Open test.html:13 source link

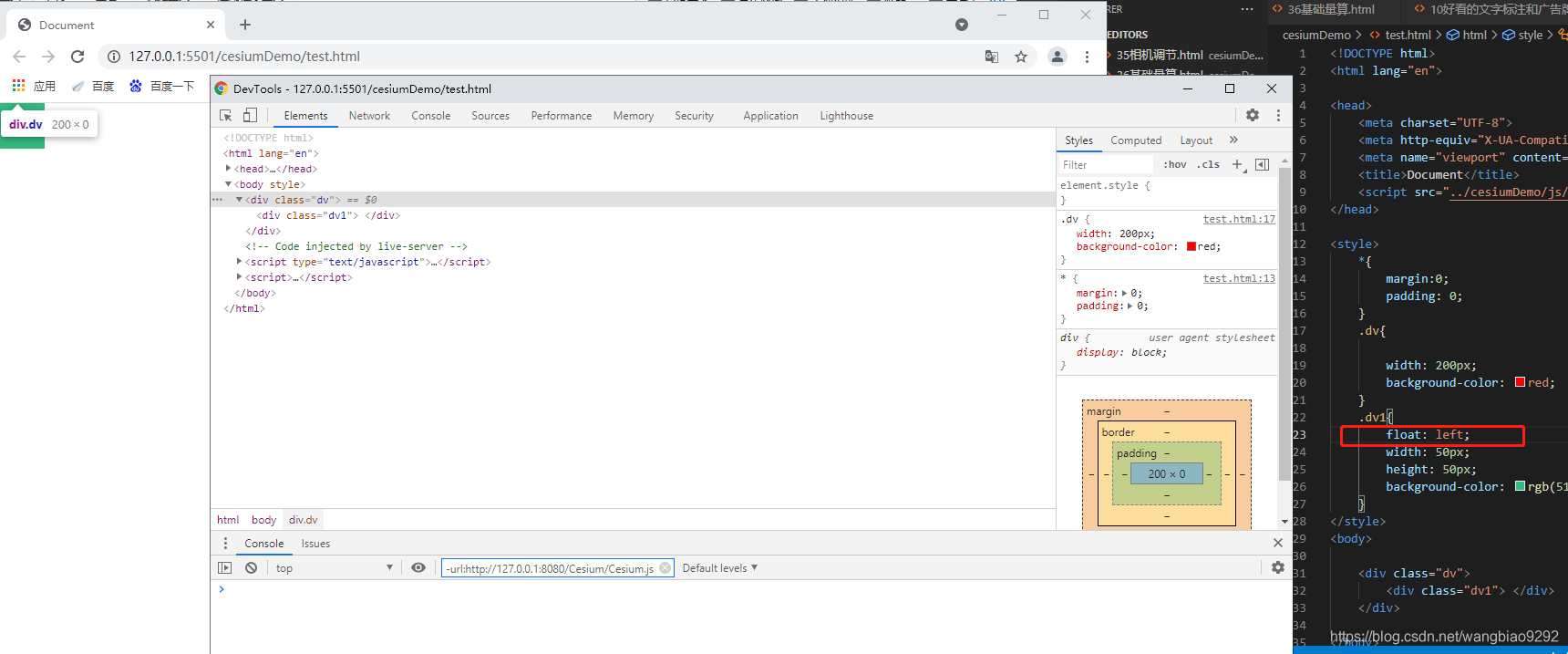(1239, 278)
